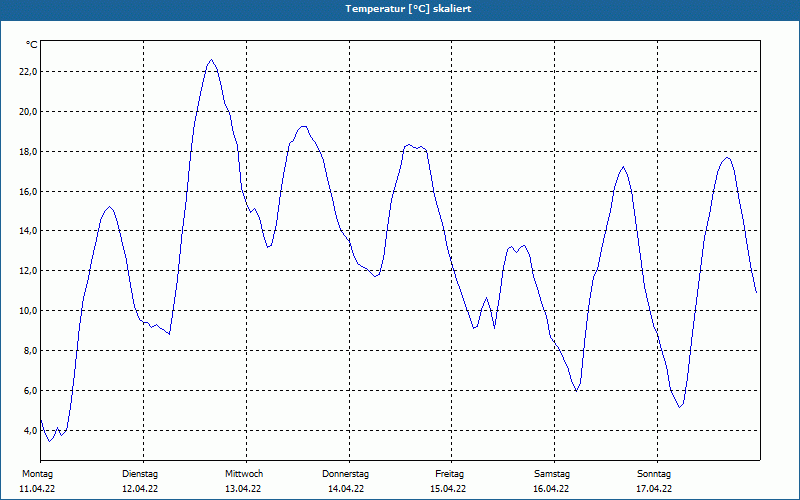
Task: Click the 22,0 axis label
Action: click(x=28, y=71)
